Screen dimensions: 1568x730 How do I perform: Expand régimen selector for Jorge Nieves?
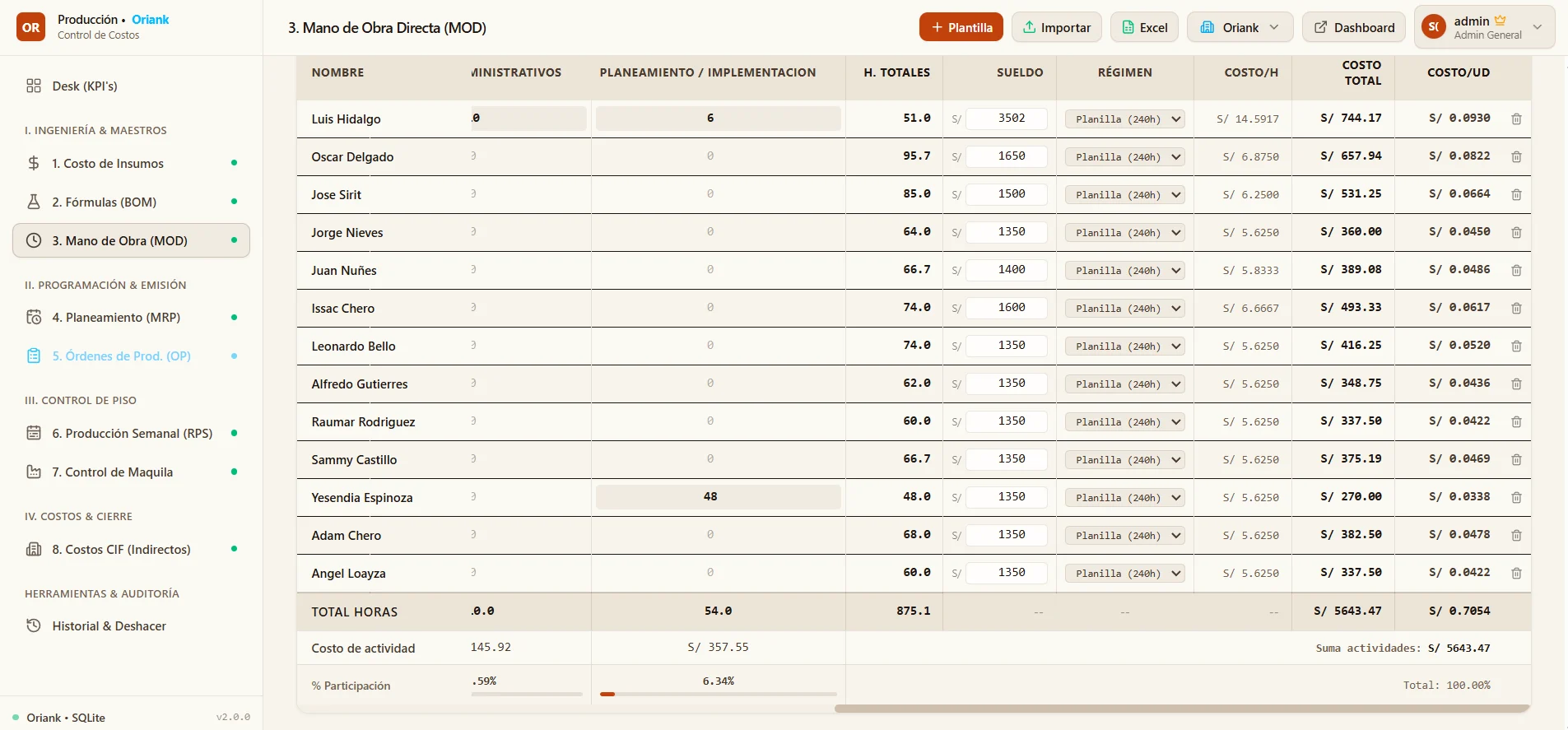click(1124, 232)
